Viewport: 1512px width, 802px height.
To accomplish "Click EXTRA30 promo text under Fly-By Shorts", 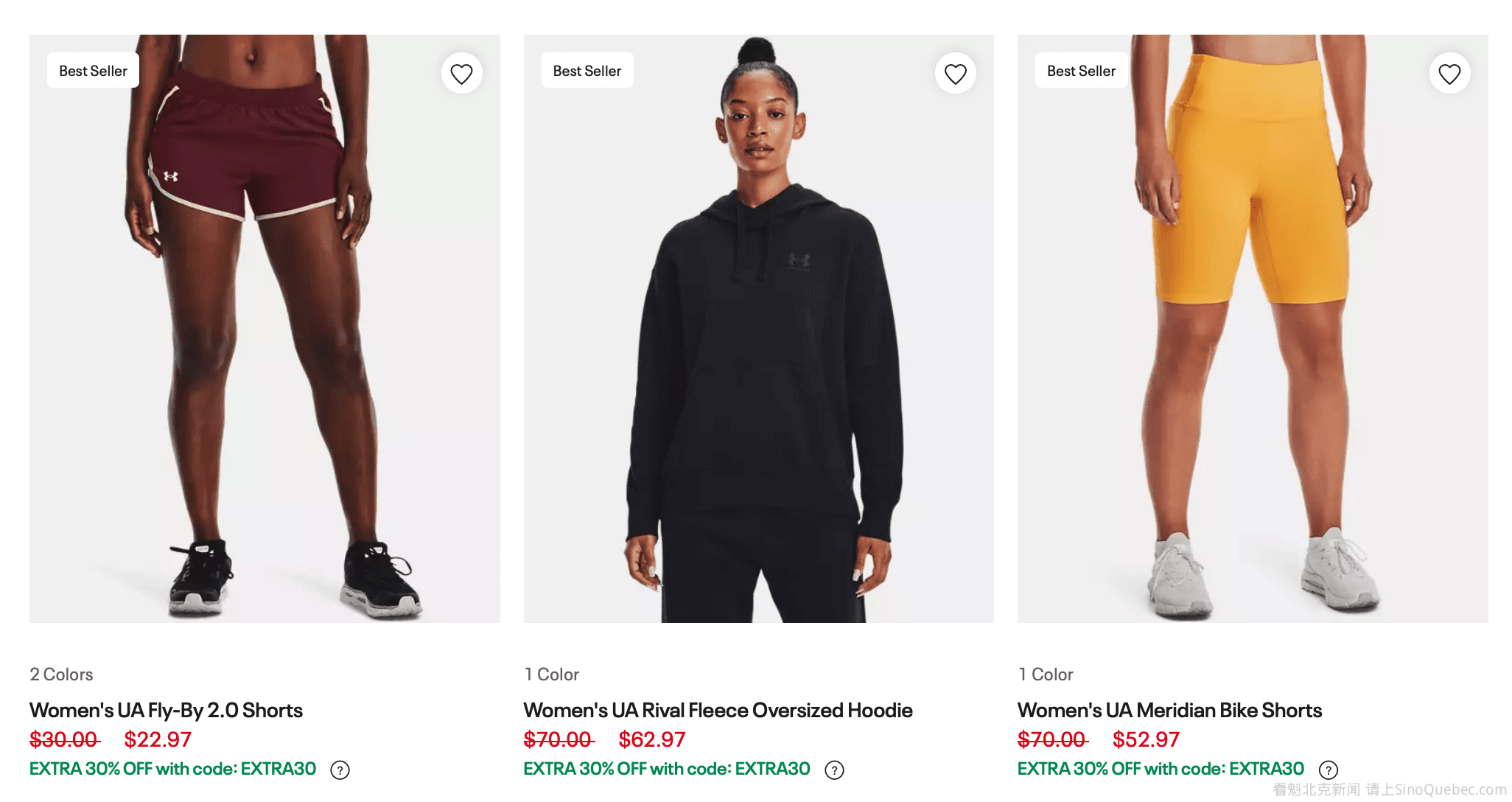I will [172, 769].
